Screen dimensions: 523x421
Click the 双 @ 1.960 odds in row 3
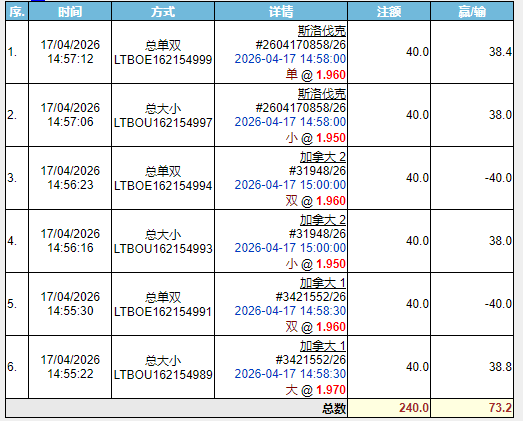316,200
